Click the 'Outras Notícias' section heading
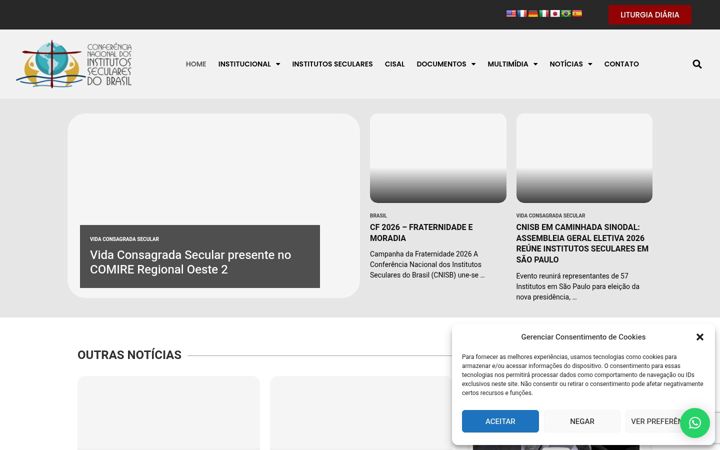The width and height of the screenshot is (720, 450). pos(129,355)
